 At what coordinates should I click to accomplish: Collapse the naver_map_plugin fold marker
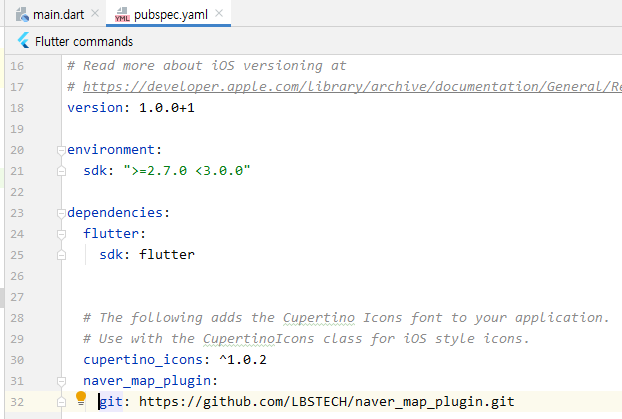pos(61,381)
